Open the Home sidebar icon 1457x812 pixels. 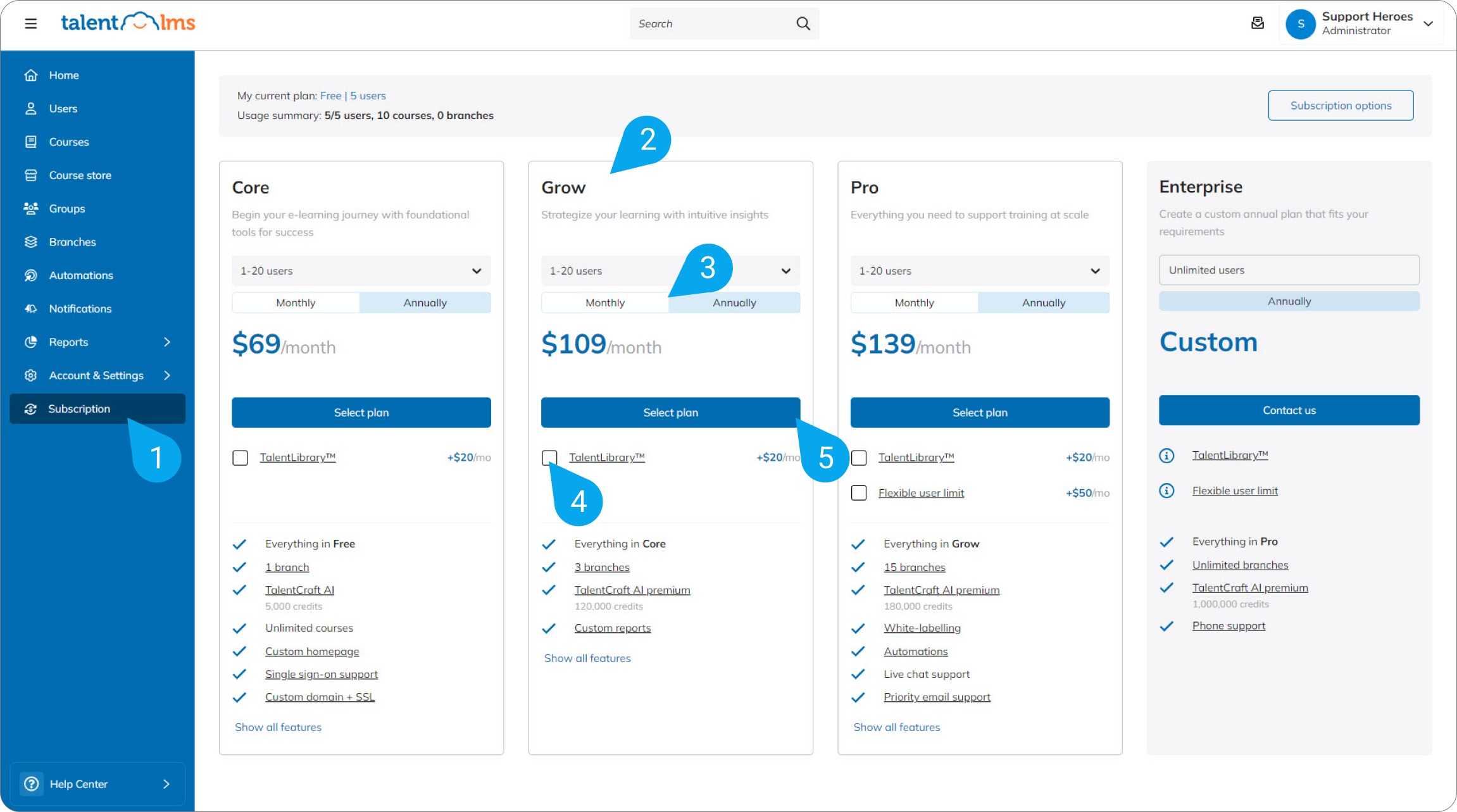click(32, 75)
